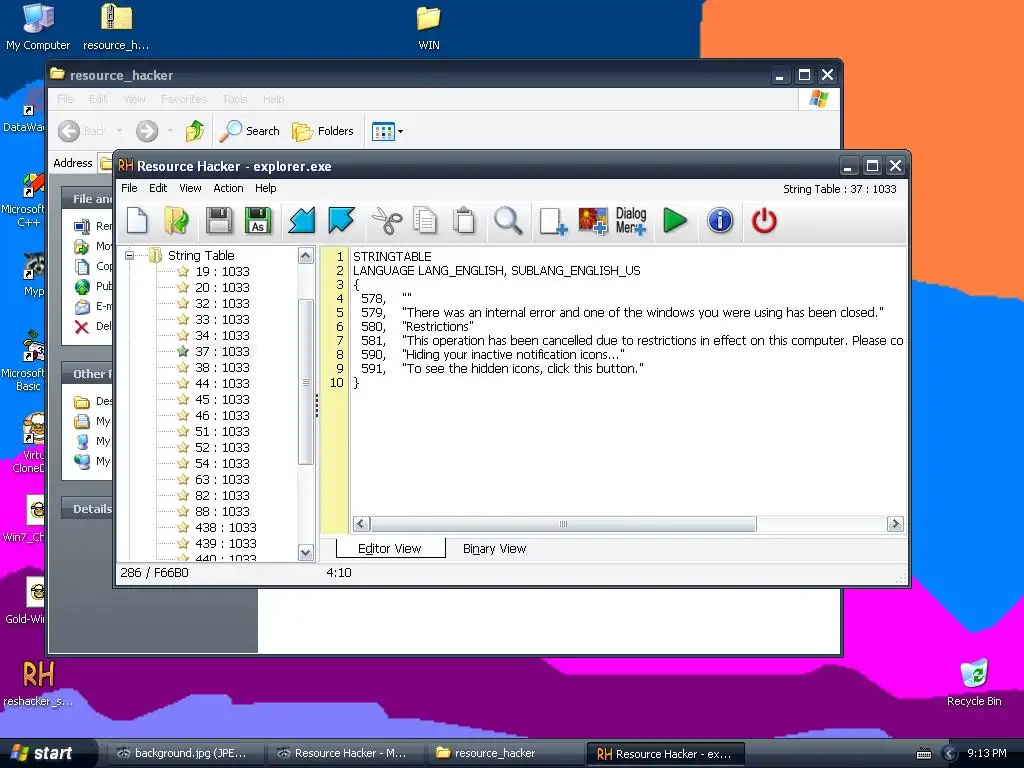Switch to the Binary View tab
Image resolution: width=1024 pixels, height=768 pixels.
coord(494,549)
